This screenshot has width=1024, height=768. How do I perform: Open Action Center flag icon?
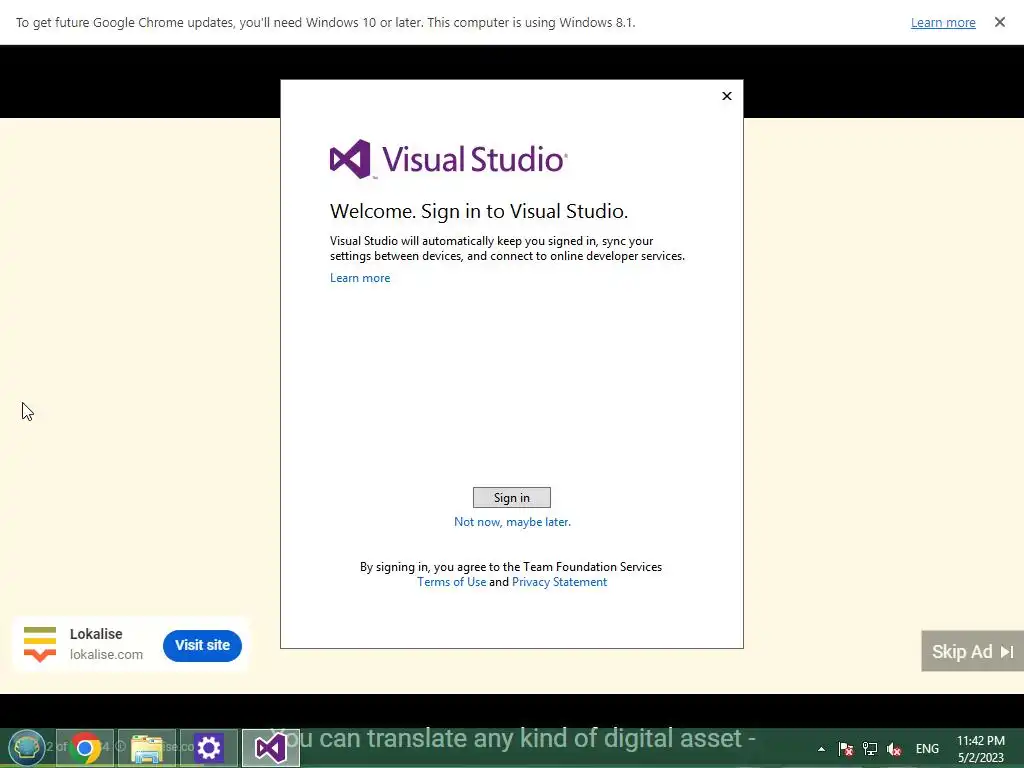(846, 749)
